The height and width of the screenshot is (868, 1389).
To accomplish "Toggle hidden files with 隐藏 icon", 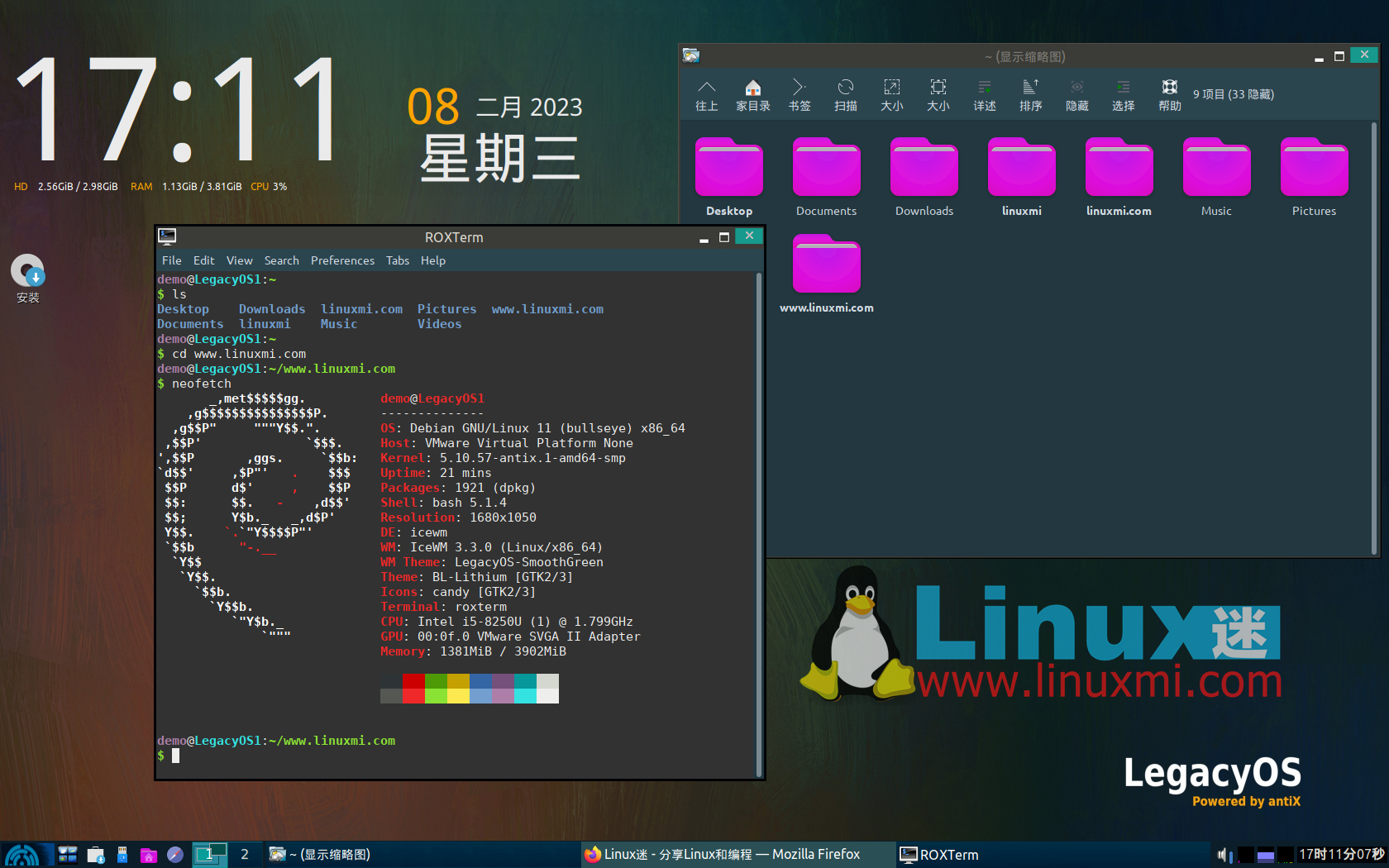I will coord(1076,95).
